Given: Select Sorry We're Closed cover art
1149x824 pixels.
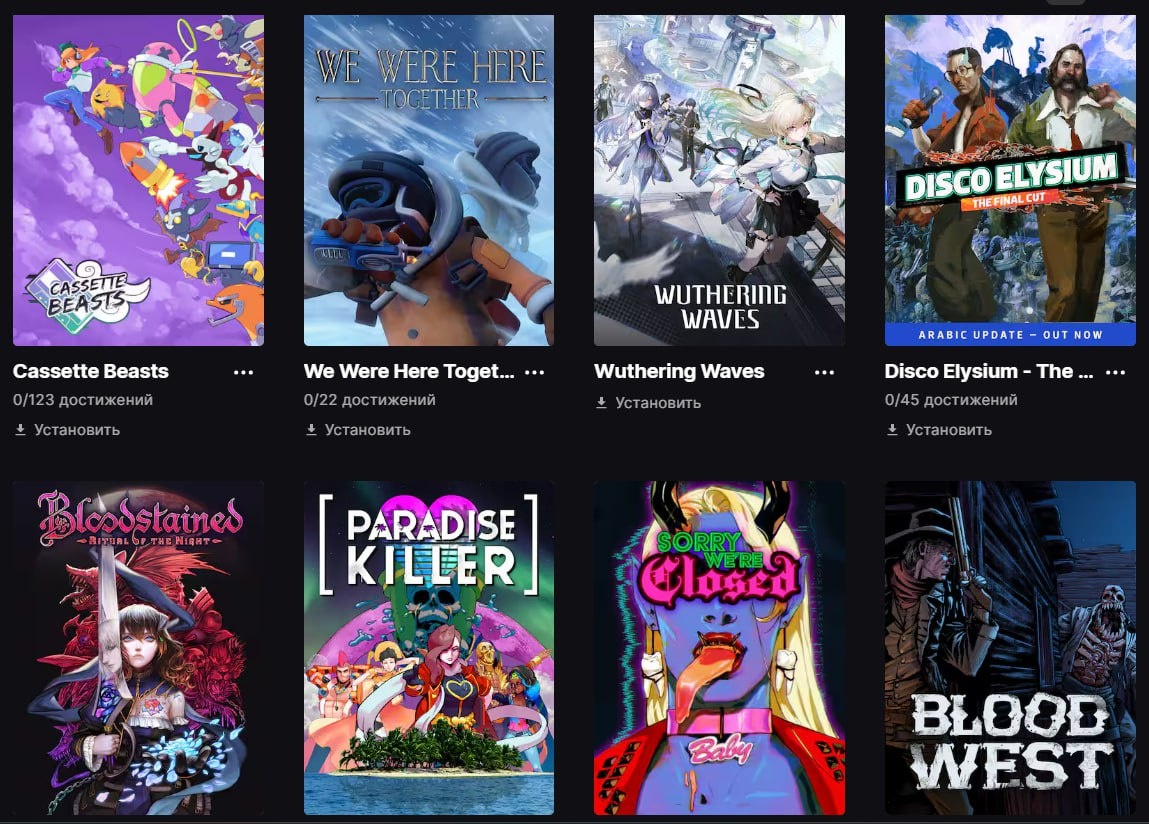Looking at the screenshot, I should pyautogui.click(x=720, y=648).
